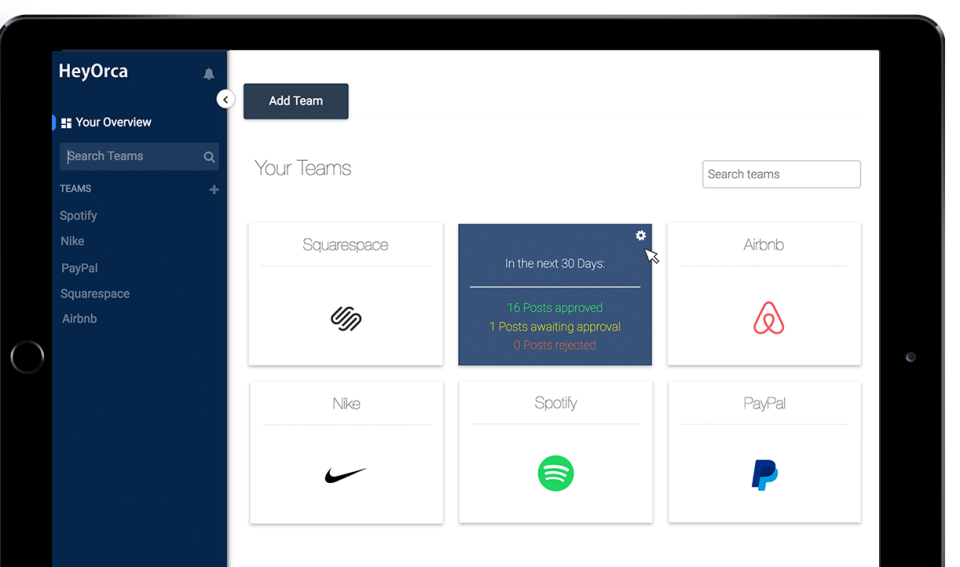Open the Squarespace team card logo
Screen dimensions: 960x567
(346, 318)
